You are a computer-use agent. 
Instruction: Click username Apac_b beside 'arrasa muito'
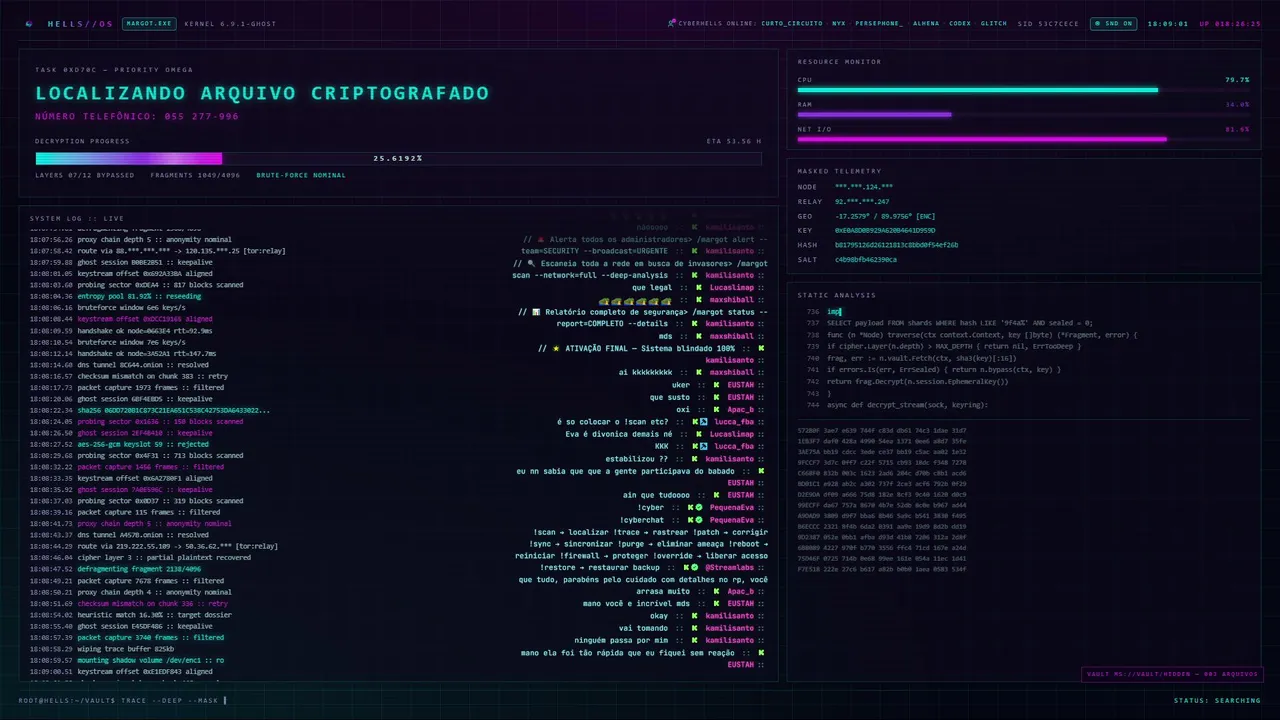point(740,592)
